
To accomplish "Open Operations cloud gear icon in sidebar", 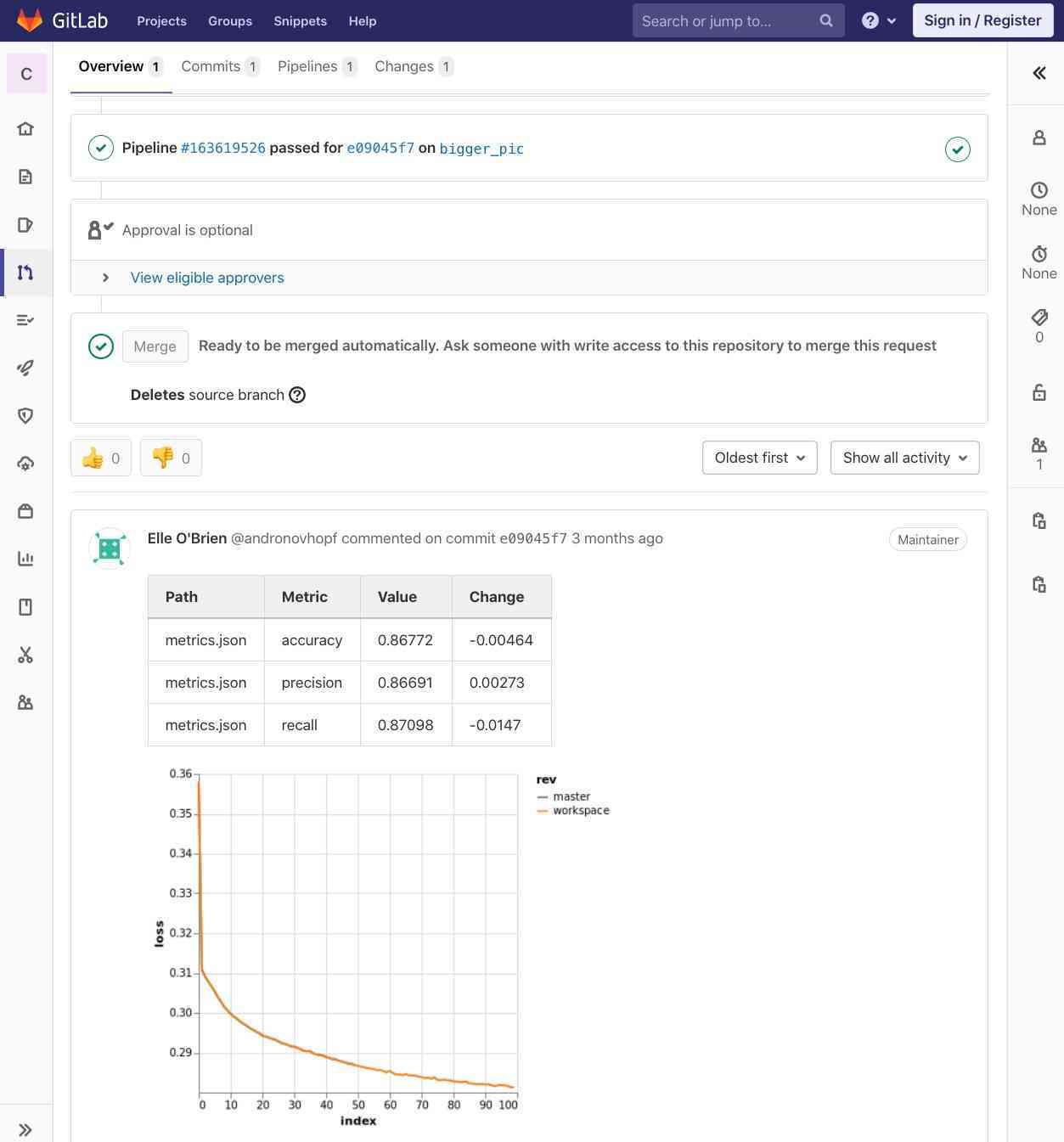I will pos(25,464).
